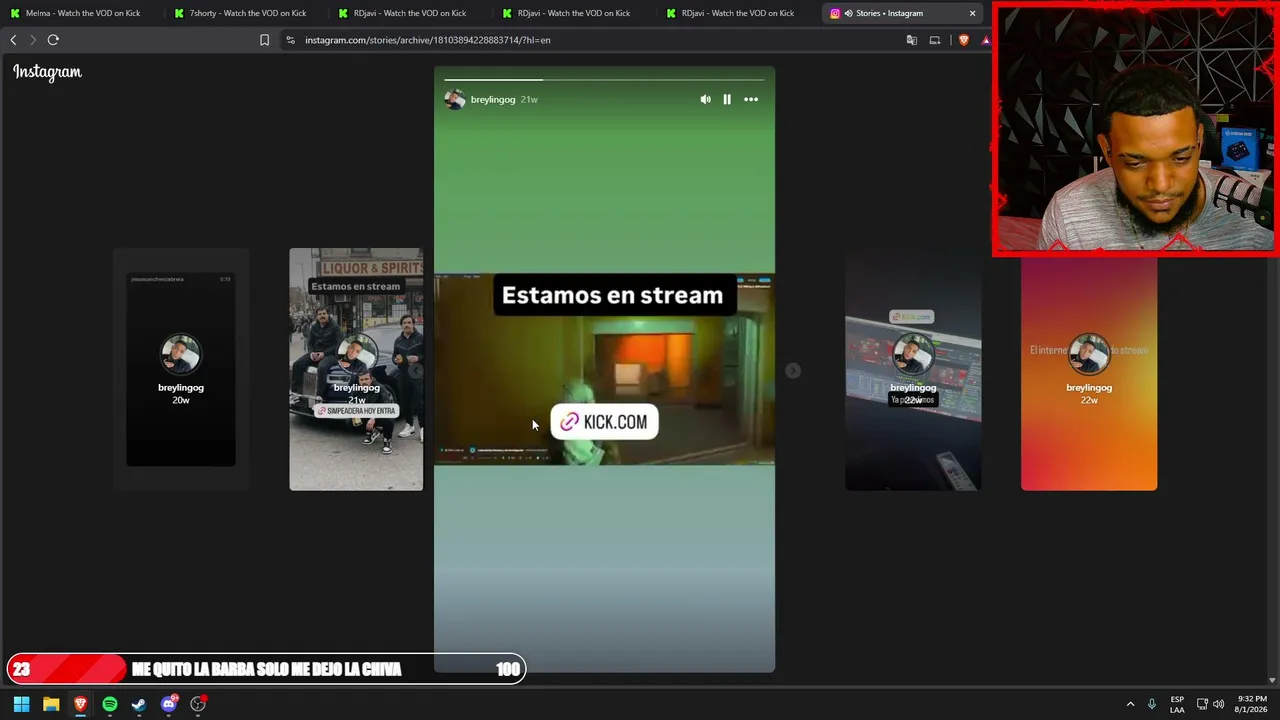The height and width of the screenshot is (720, 1280).
Task: Click the cast/media icon in address bar
Action: [935, 40]
